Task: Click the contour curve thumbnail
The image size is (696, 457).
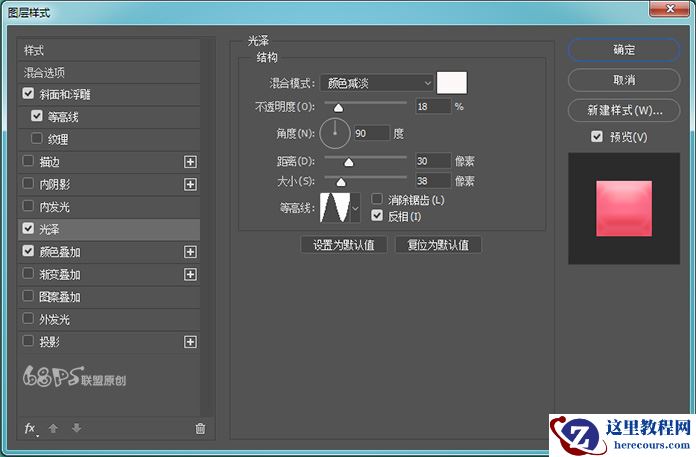Action: [335, 208]
